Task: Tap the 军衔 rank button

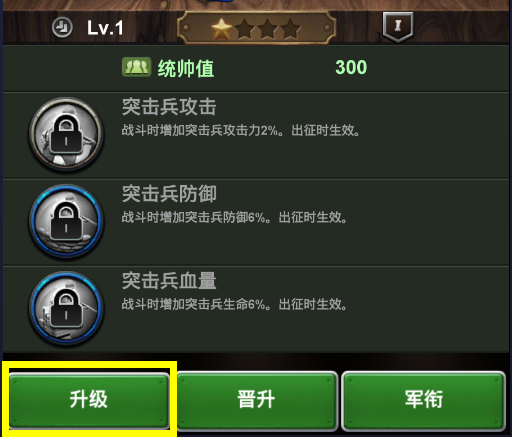Action: 424,400
